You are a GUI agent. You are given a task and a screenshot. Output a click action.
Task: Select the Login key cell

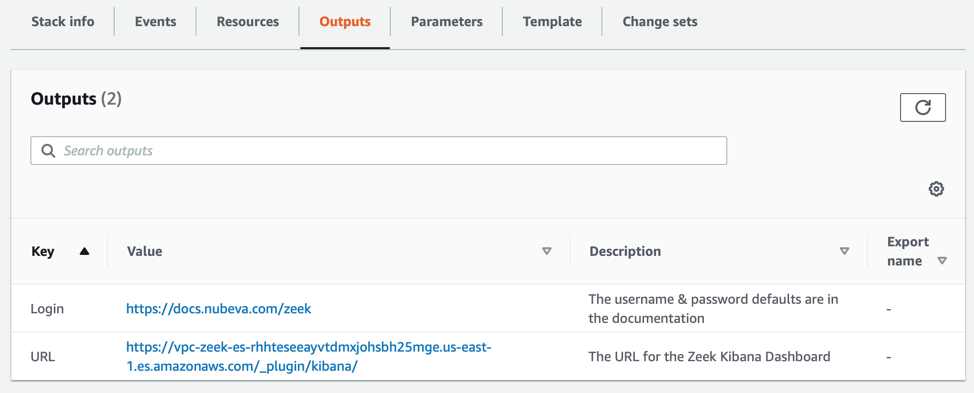coord(47,309)
